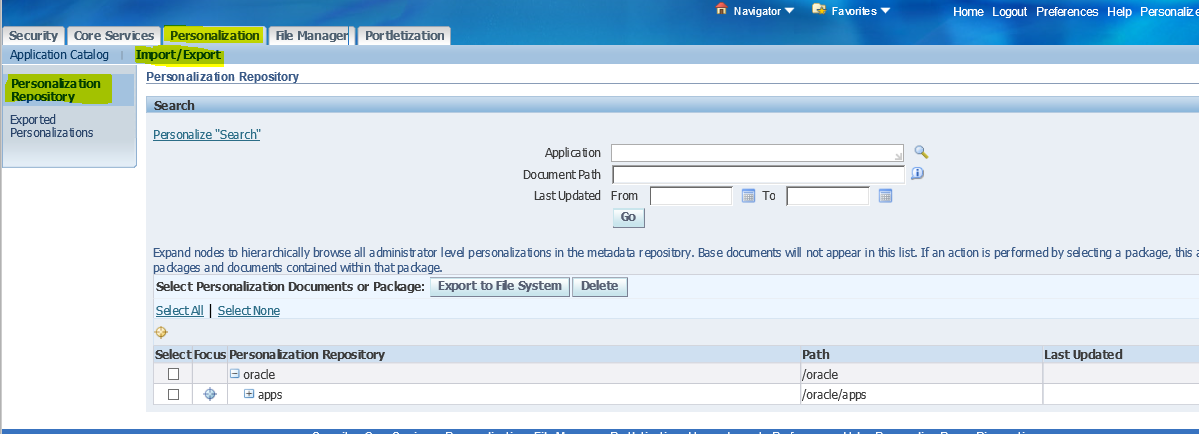Click the Last Updated From date field
Viewport: 1199px width, 434px height.
[691, 196]
